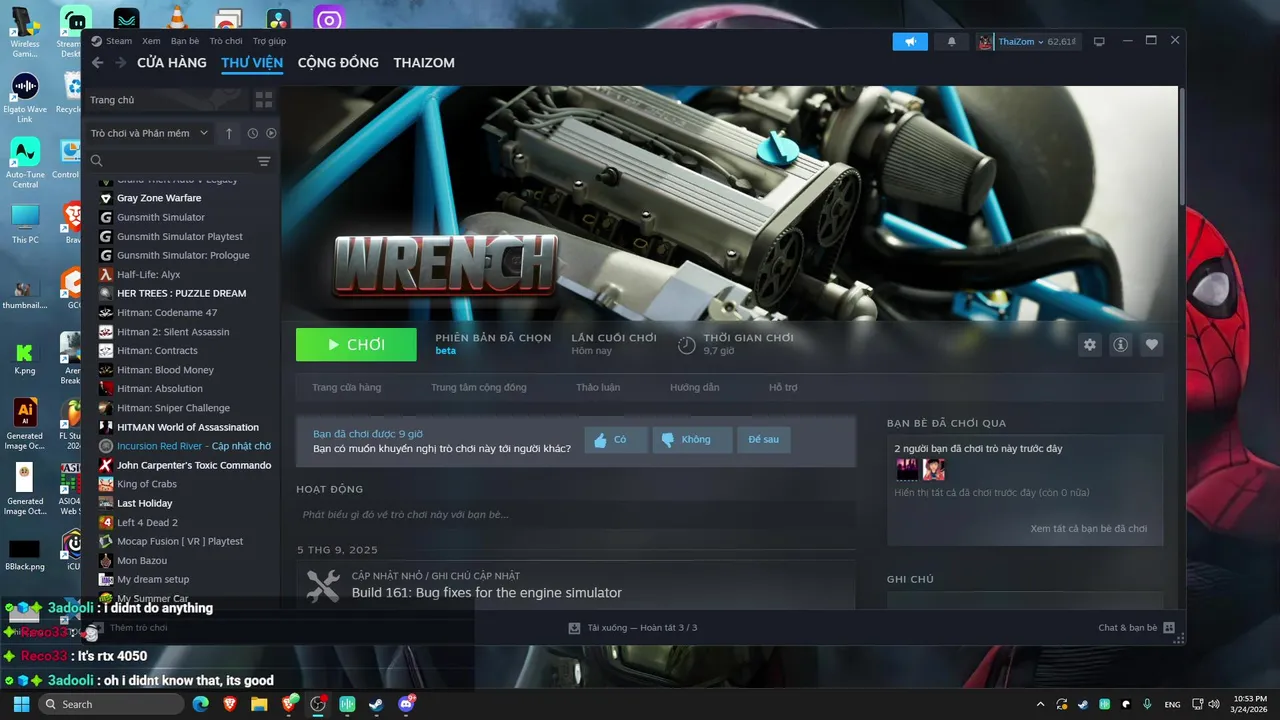Select HER TREES : PUZZLE DREAM

pos(181,293)
